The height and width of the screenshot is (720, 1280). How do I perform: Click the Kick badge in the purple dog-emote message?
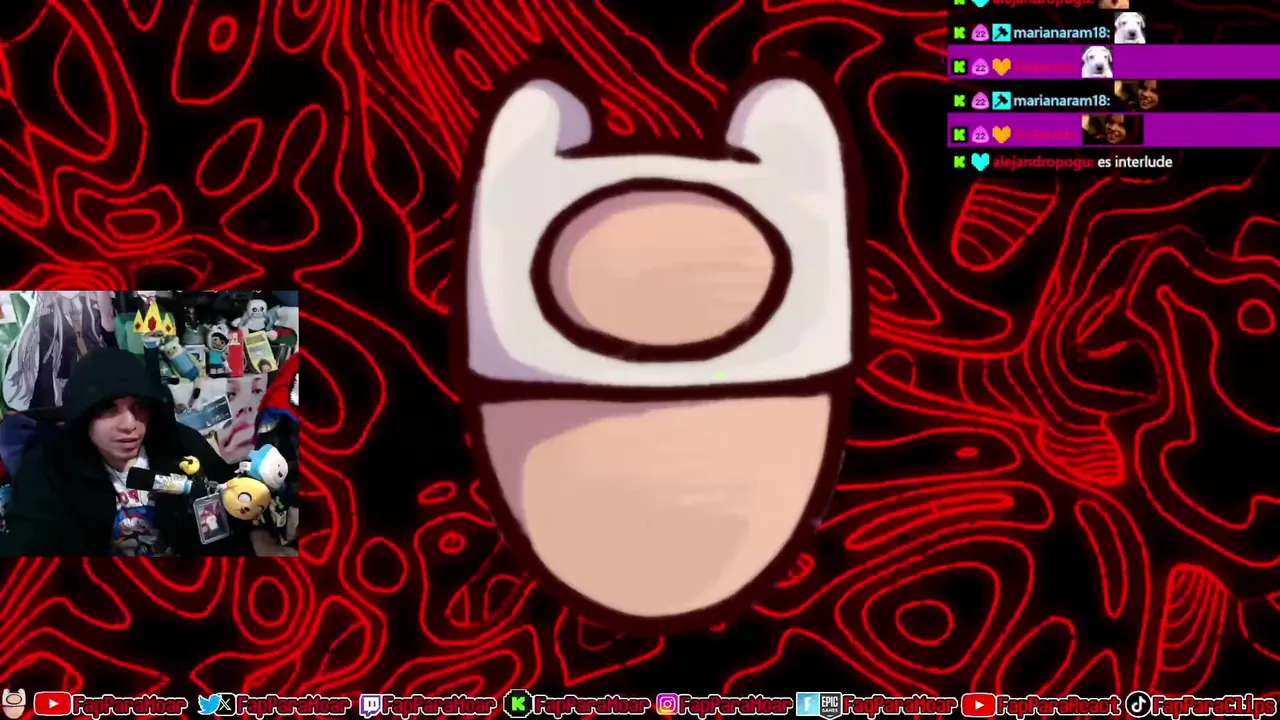pyautogui.click(x=960, y=67)
